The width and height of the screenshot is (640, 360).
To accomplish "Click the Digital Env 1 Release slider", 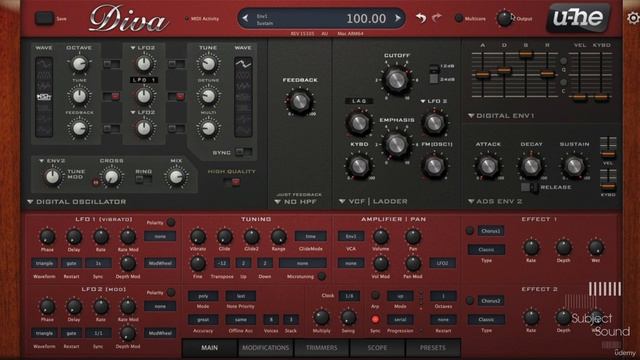I will [x=547, y=74].
